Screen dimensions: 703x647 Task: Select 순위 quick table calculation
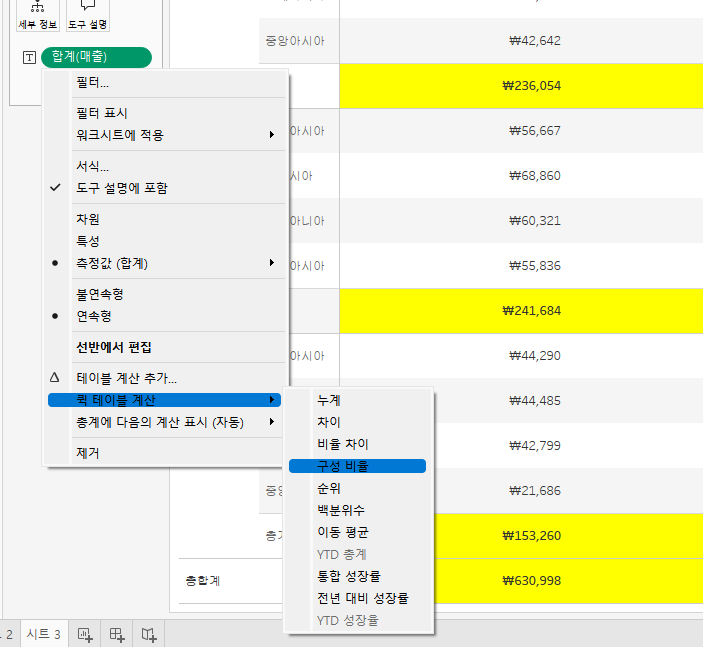(x=357, y=488)
